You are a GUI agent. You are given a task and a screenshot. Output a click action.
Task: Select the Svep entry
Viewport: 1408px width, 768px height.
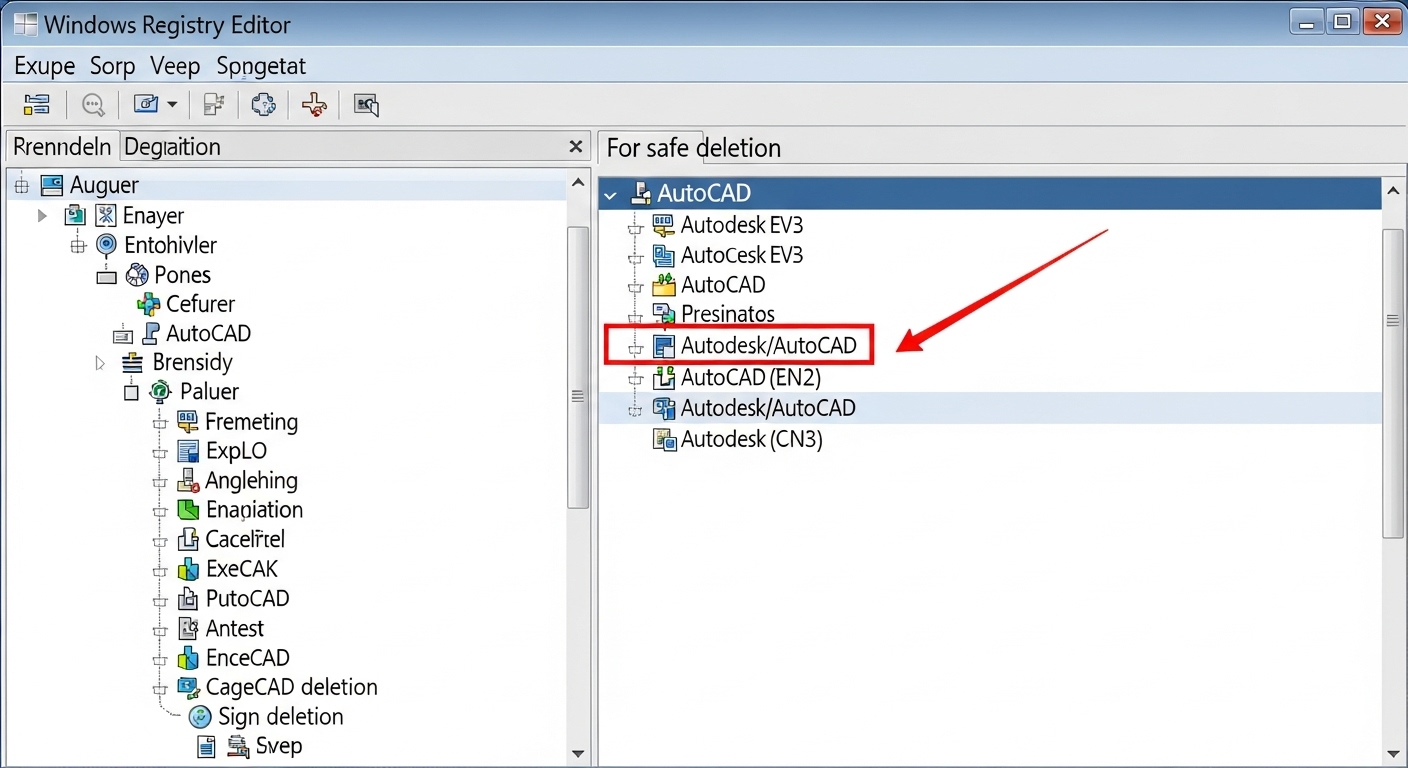(x=278, y=746)
